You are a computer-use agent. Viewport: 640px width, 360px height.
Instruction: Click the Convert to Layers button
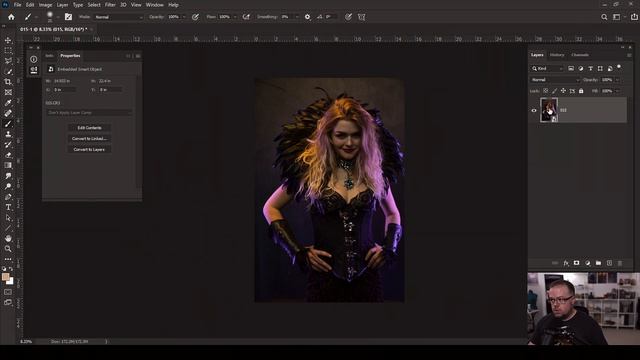pyautogui.click(x=89, y=149)
